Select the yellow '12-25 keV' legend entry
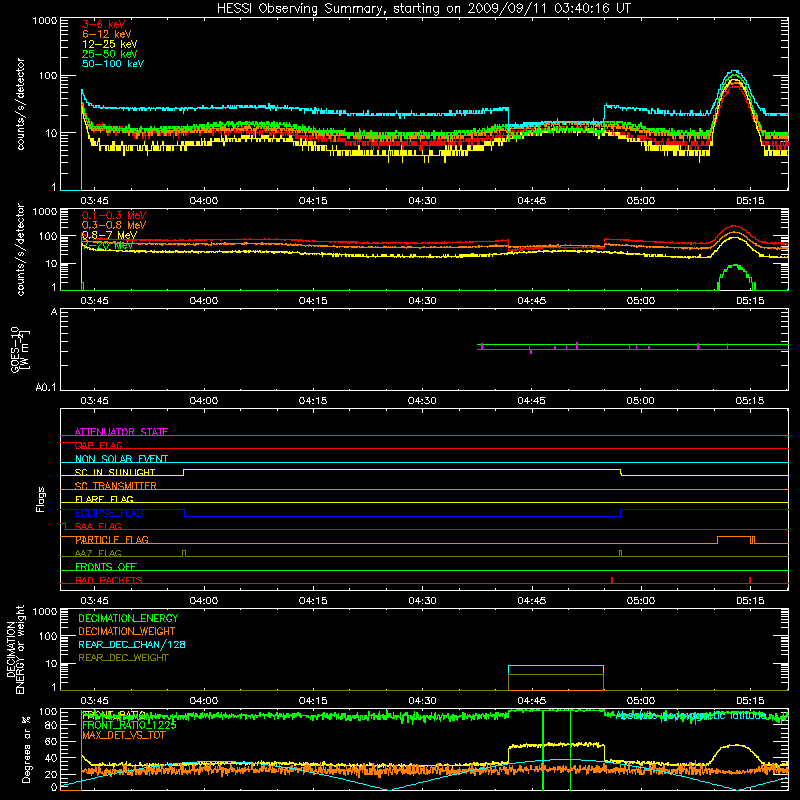The image size is (800, 800). point(110,44)
